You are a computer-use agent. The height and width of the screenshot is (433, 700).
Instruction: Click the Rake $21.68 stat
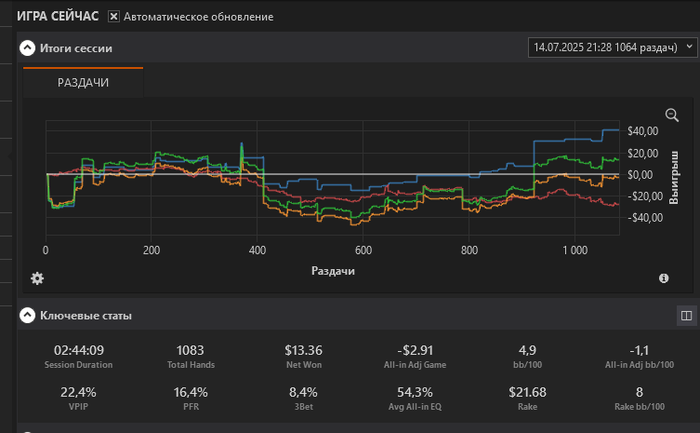[x=529, y=391]
